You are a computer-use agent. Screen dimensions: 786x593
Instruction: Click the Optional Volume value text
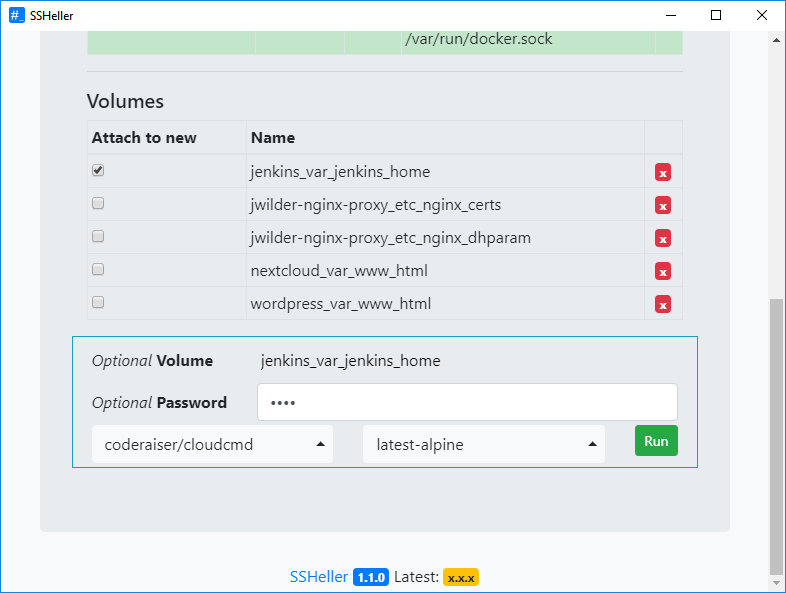click(350, 361)
